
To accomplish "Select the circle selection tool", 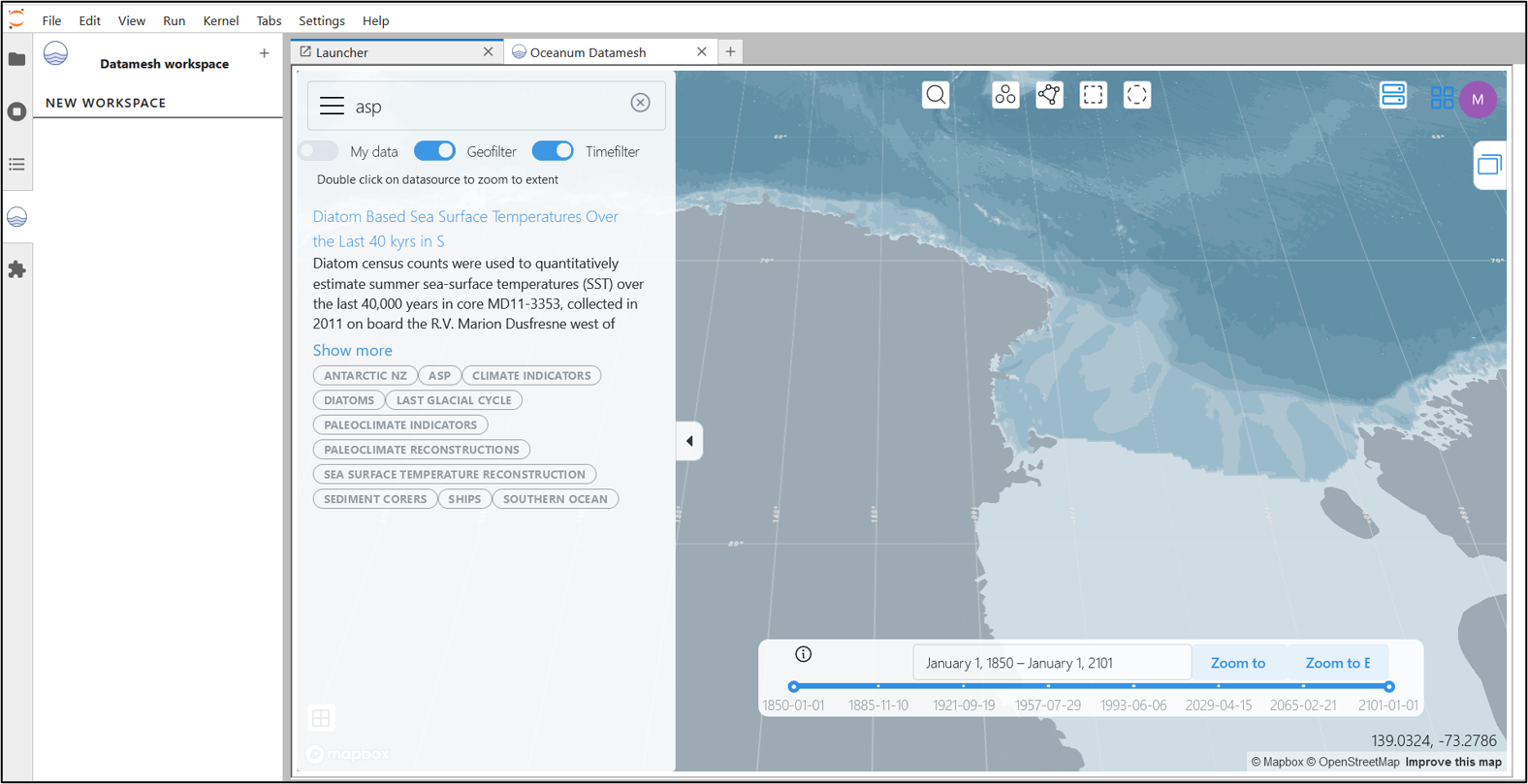I will coord(1136,95).
